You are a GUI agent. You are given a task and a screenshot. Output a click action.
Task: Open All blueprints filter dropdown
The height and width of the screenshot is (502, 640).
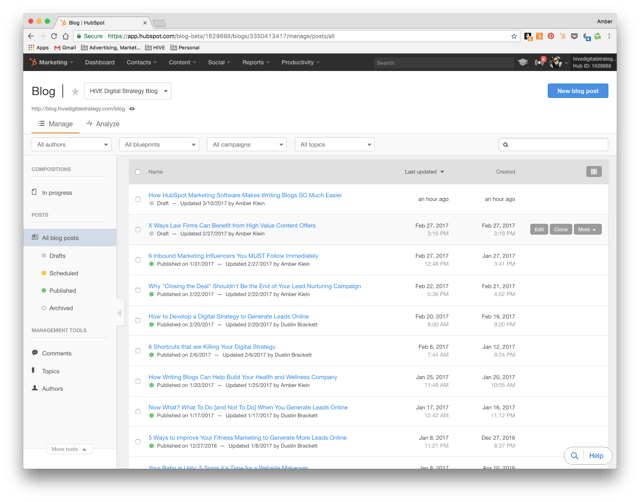pos(159,144)
